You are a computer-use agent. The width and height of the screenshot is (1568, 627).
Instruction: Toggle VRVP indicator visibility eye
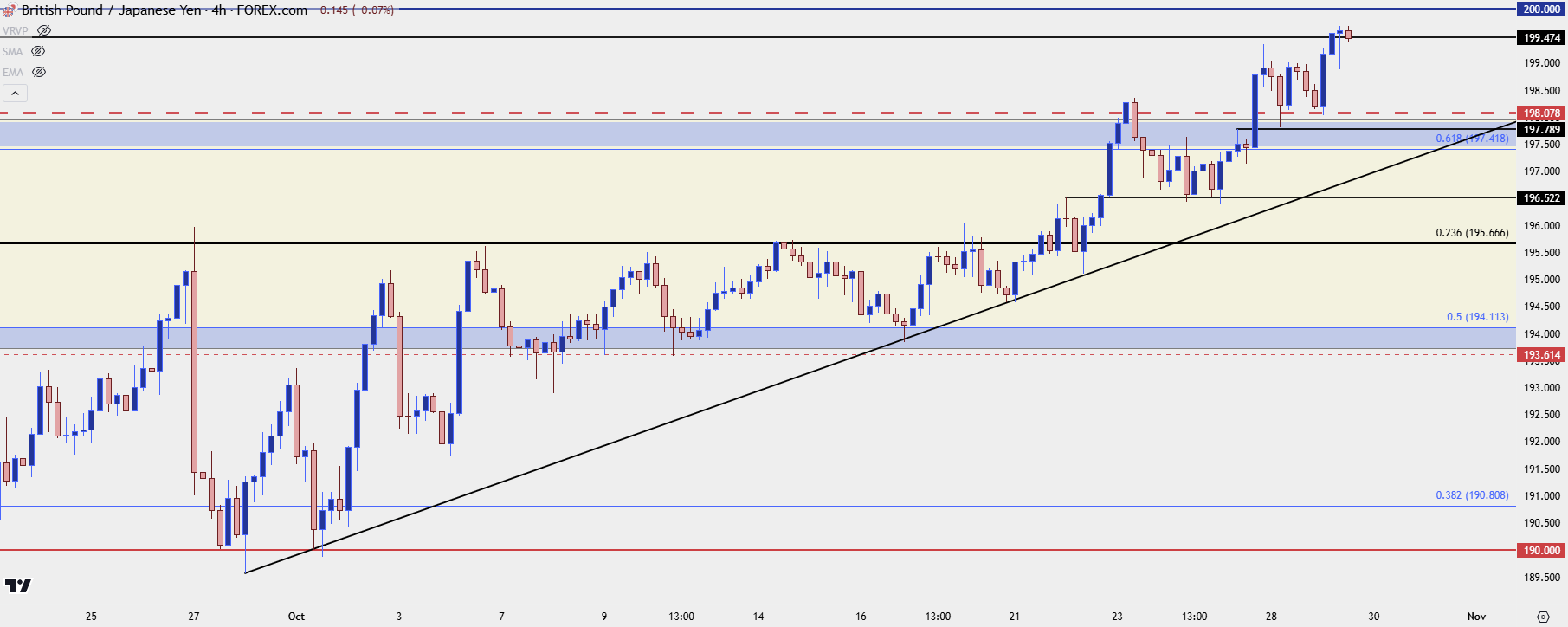point(44,30)
